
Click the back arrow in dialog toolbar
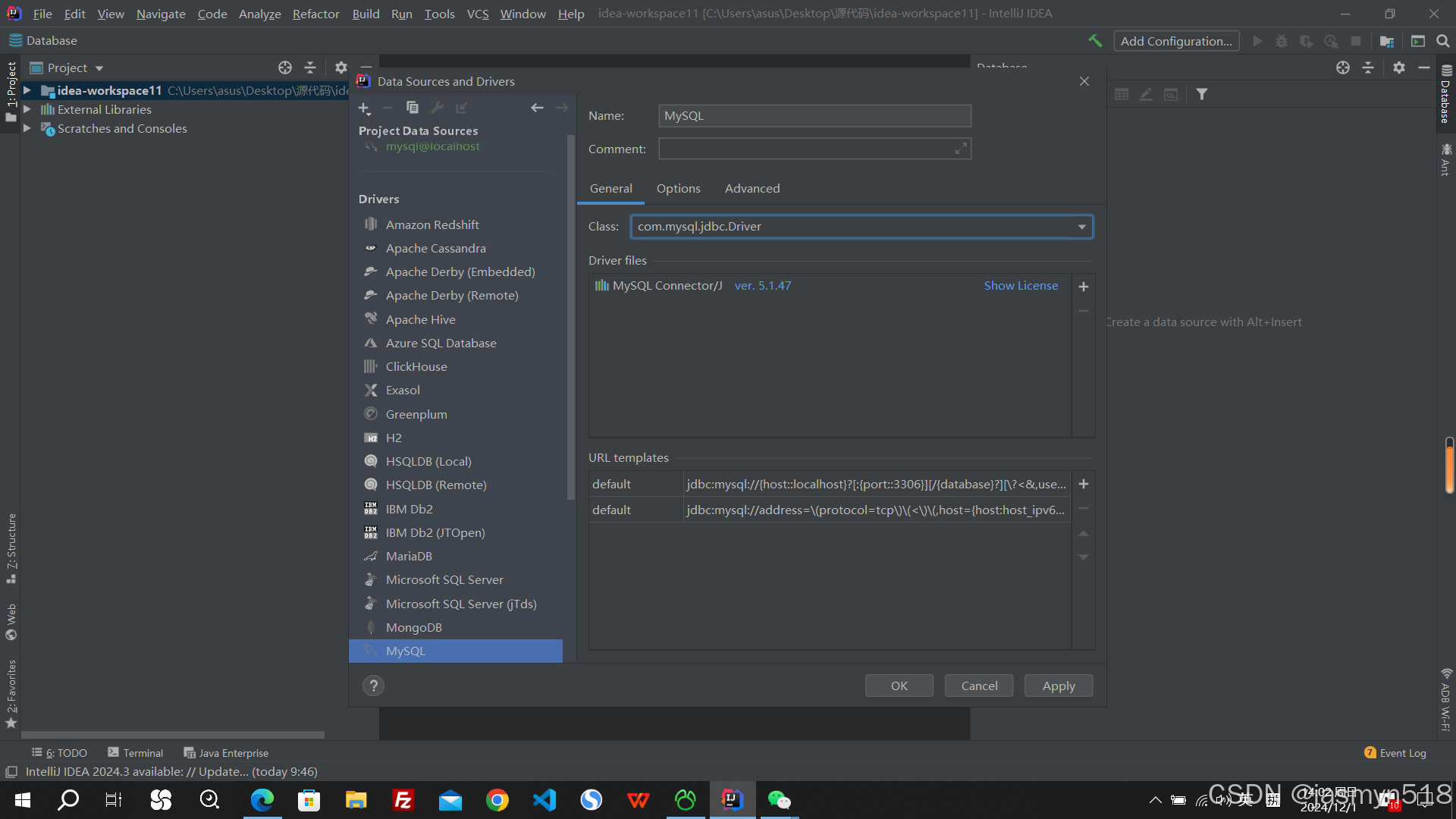click(x=537, y=108)
